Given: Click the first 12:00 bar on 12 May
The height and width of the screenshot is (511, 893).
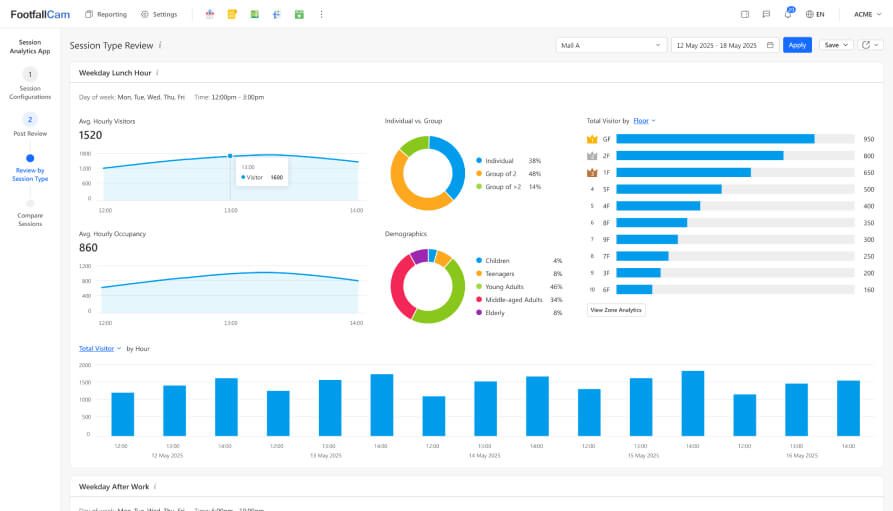Looking at the screenshot, I should click(122, 414).
